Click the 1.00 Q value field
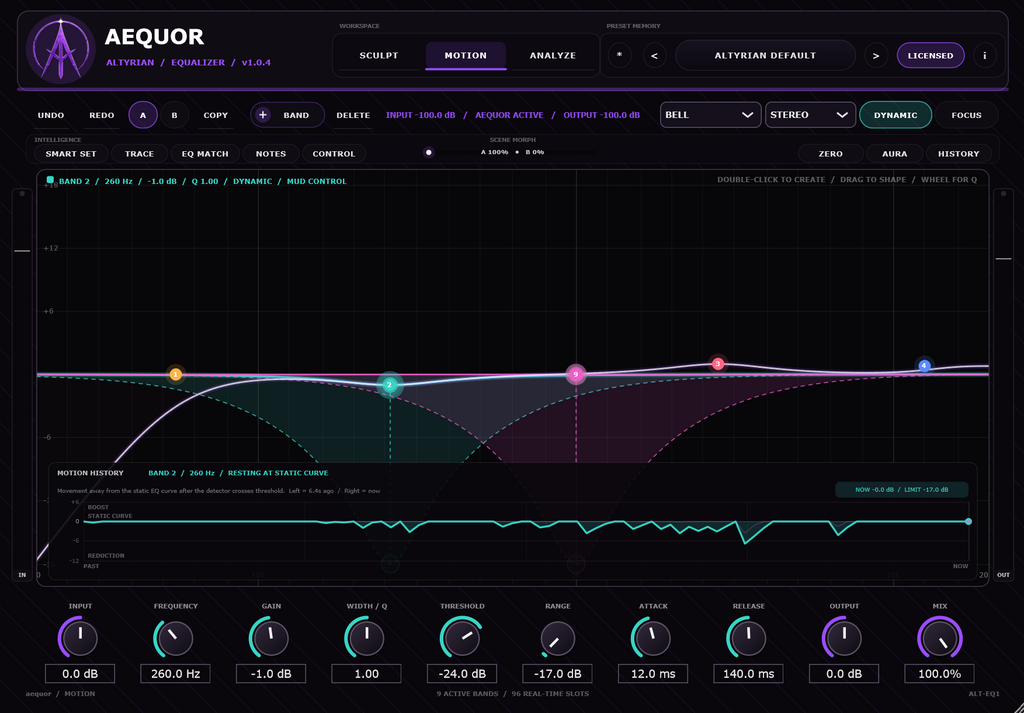The height and width of the screenshot is (713, 1024). coord(366,674)
